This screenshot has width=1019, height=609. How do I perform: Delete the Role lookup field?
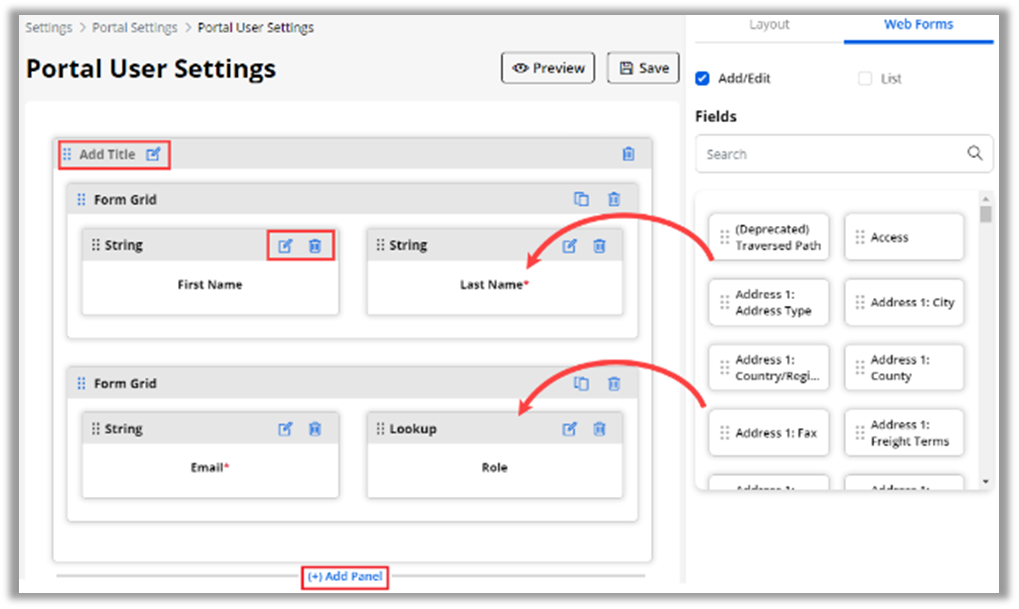[x=599, y=429]
